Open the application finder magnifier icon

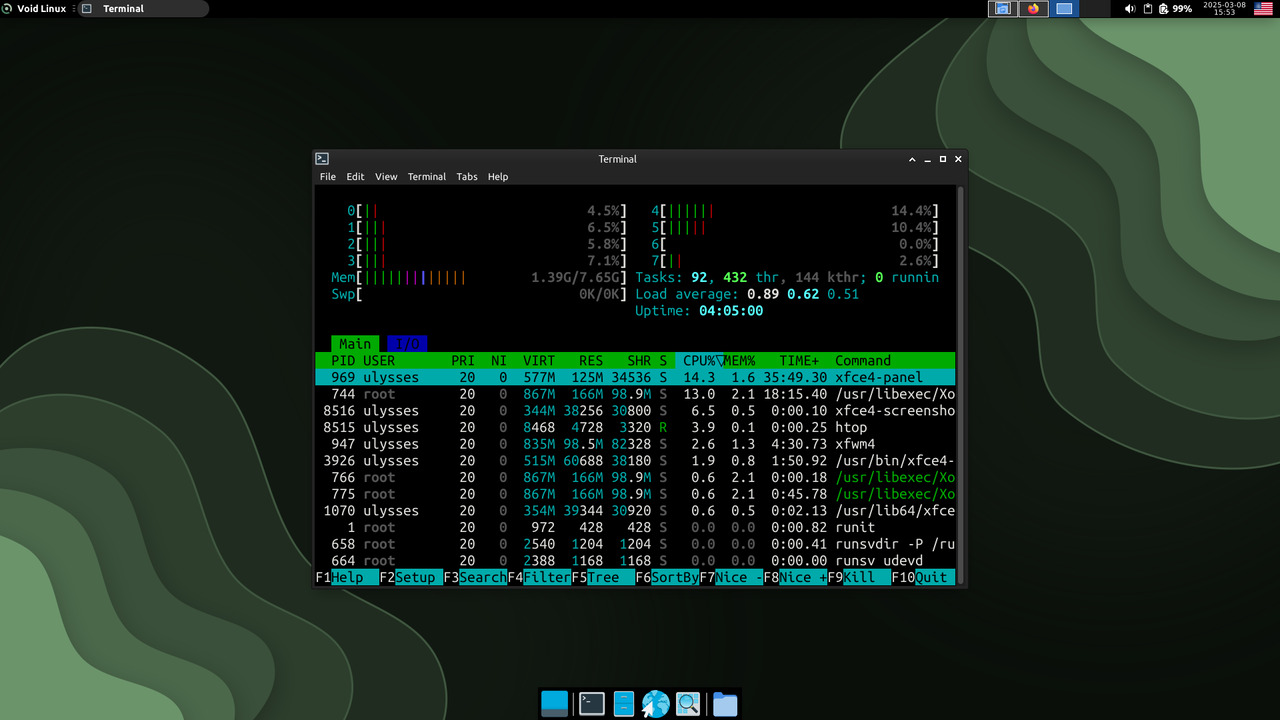(688, 704)
